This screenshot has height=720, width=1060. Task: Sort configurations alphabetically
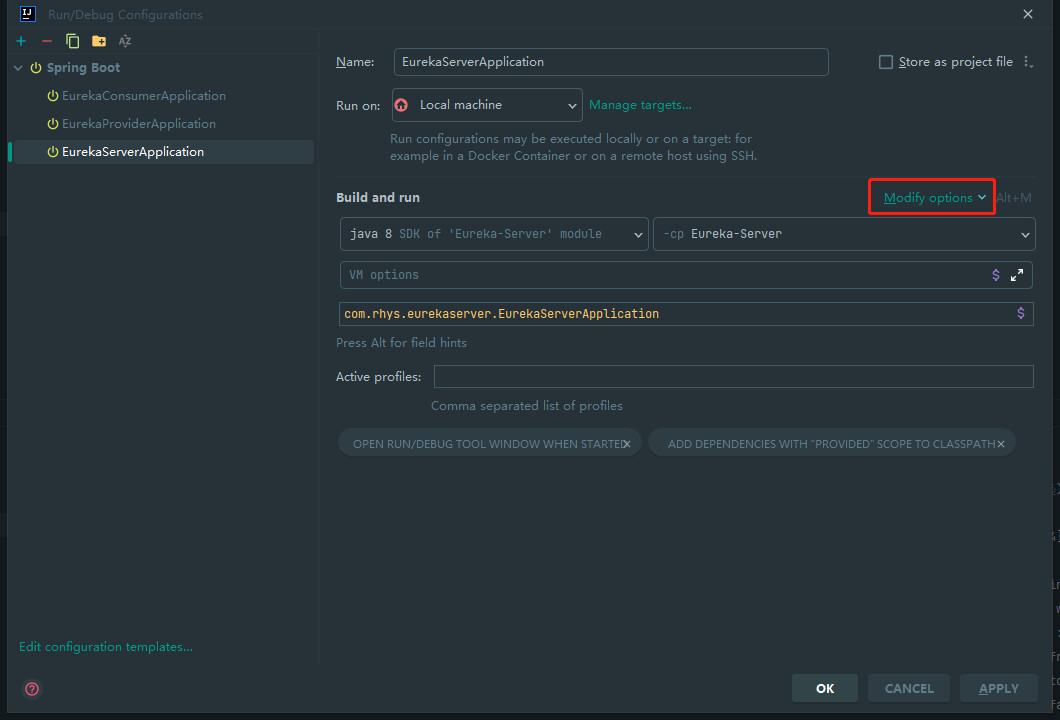[x=125, y=41]
